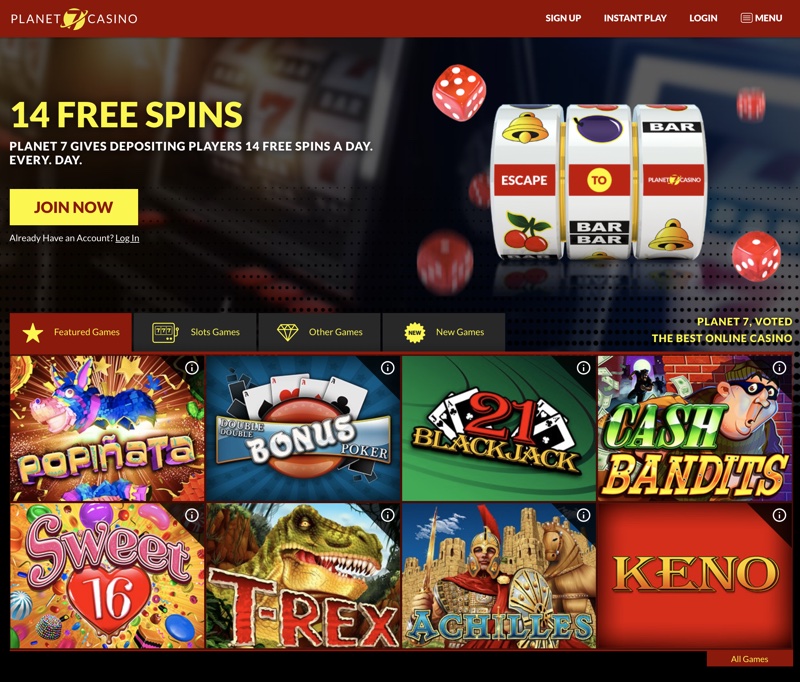Open info icon on Double Bonus Poker

[388, 368]
